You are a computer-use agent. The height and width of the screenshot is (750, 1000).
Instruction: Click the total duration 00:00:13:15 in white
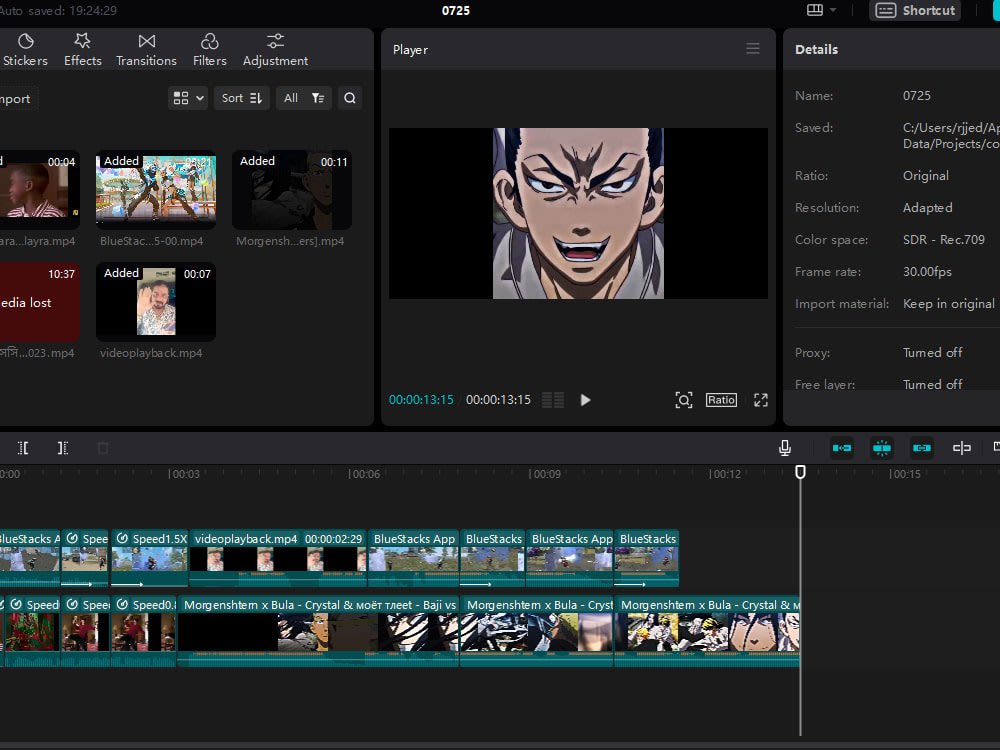click(498, 400)
